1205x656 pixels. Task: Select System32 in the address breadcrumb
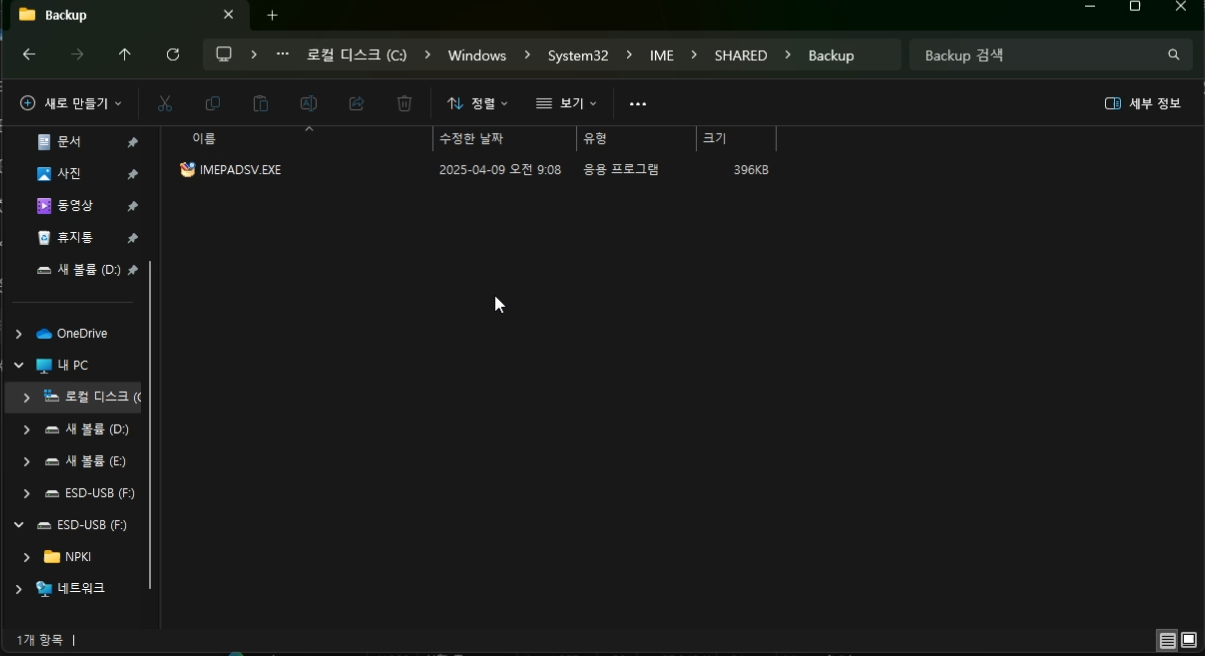[578, 56]
